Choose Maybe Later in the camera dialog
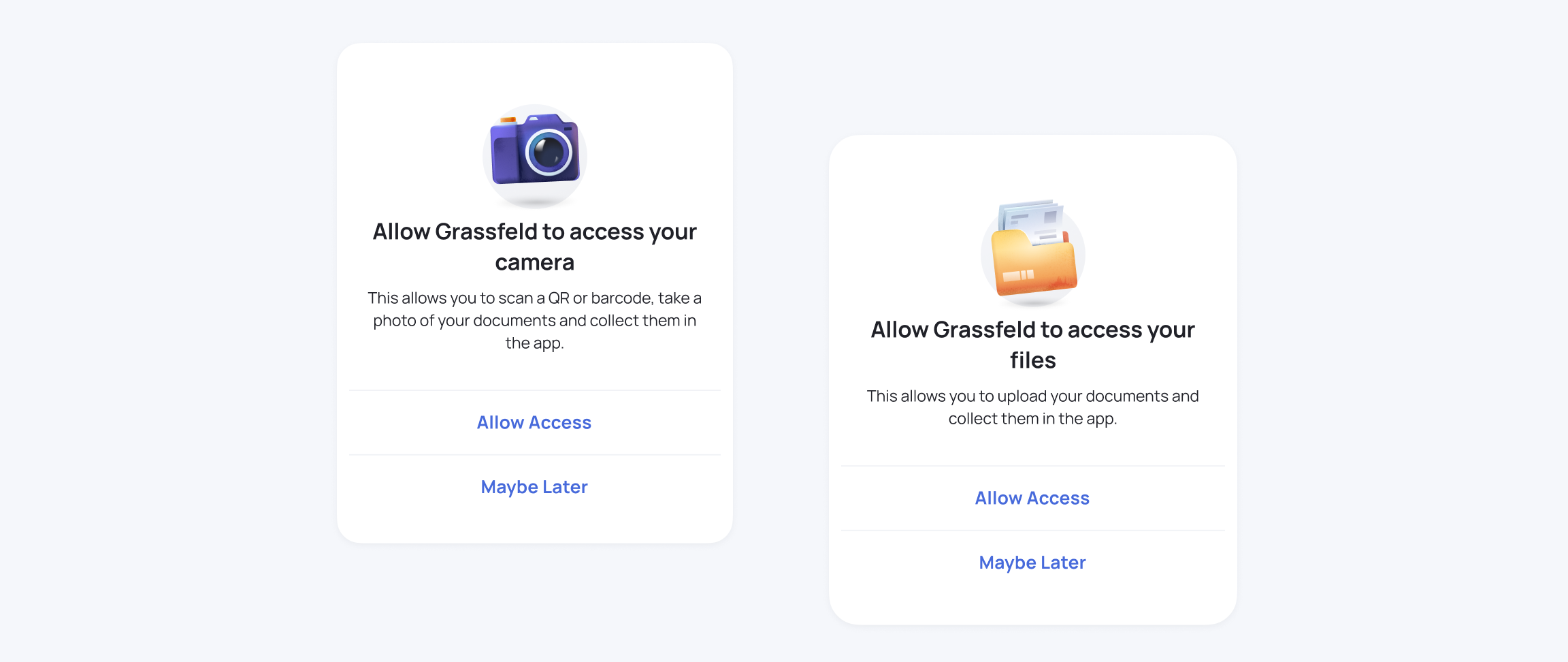The height and width of the screenshot is (662, 1568). 534,487
